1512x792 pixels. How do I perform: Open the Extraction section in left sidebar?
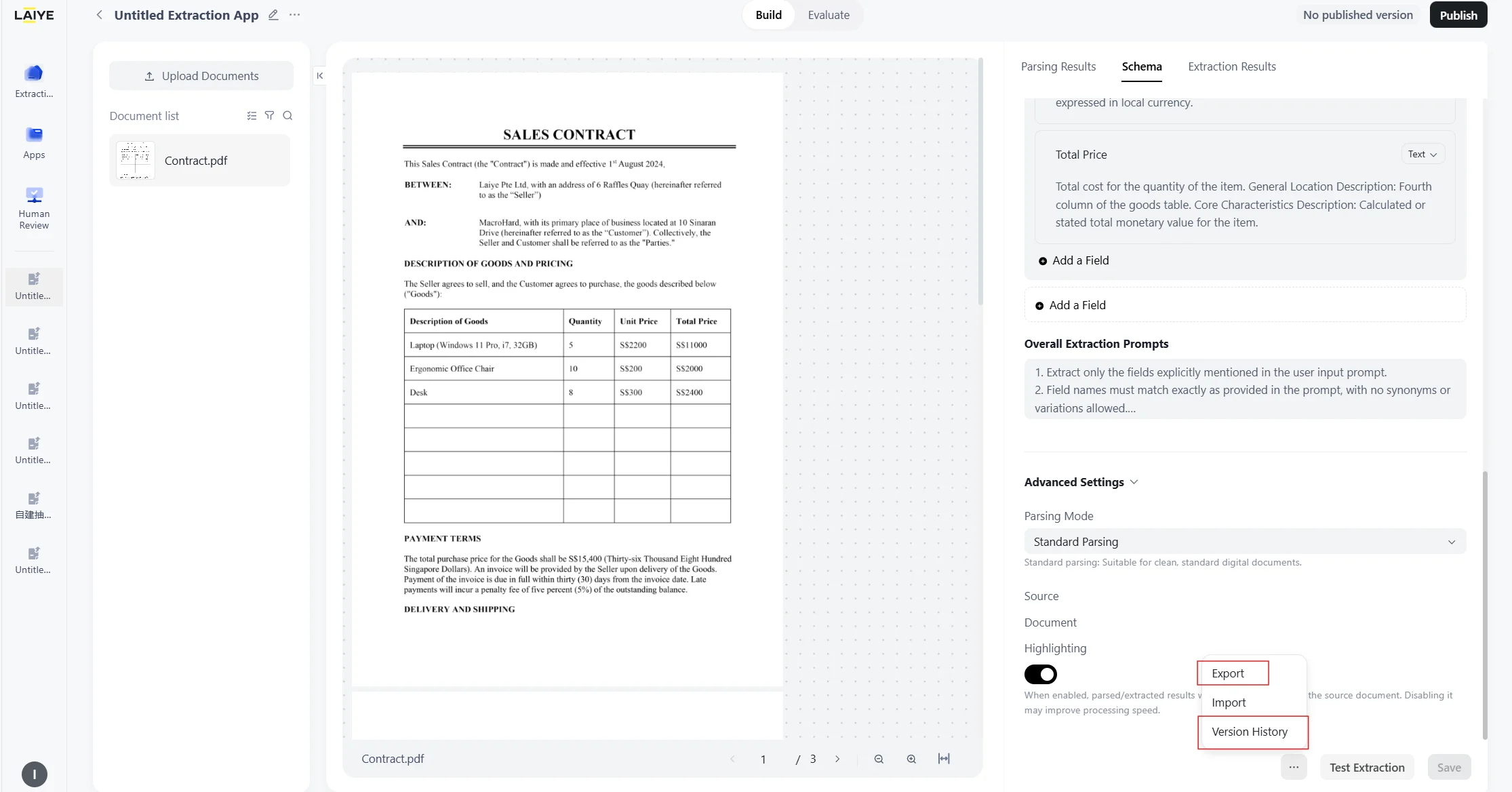tap(34, 81)
